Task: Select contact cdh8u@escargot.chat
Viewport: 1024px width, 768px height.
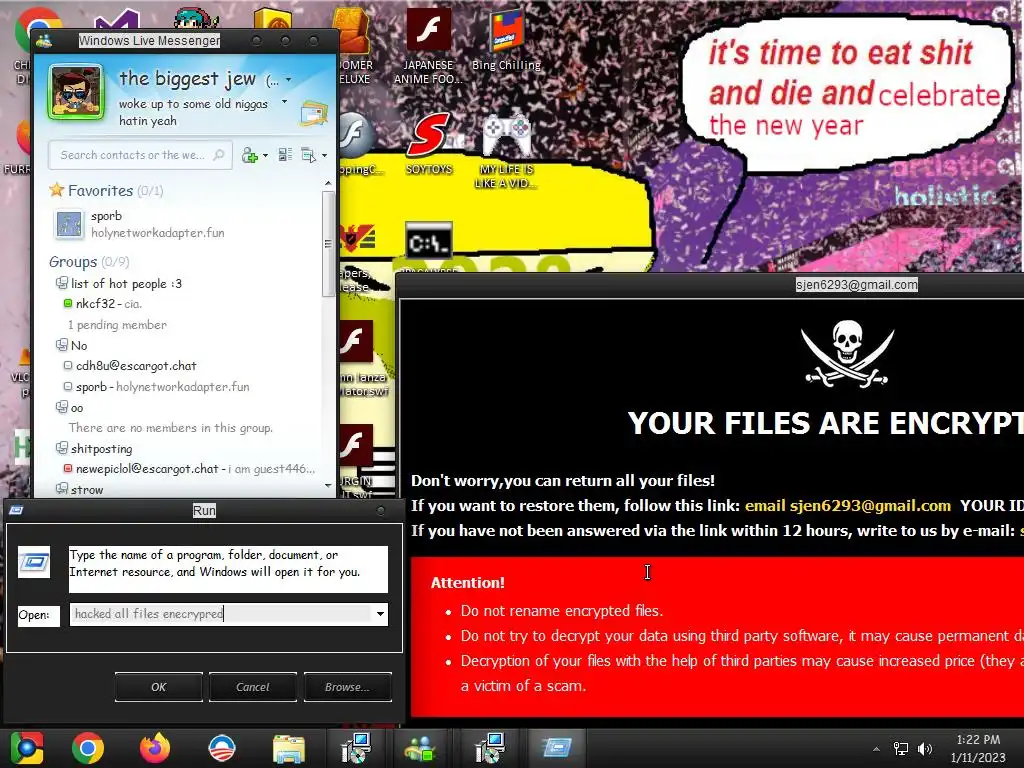Action: tap(130, 366)
